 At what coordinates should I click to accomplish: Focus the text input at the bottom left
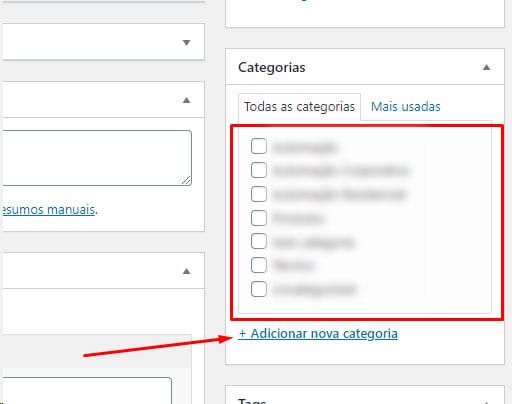87,391
